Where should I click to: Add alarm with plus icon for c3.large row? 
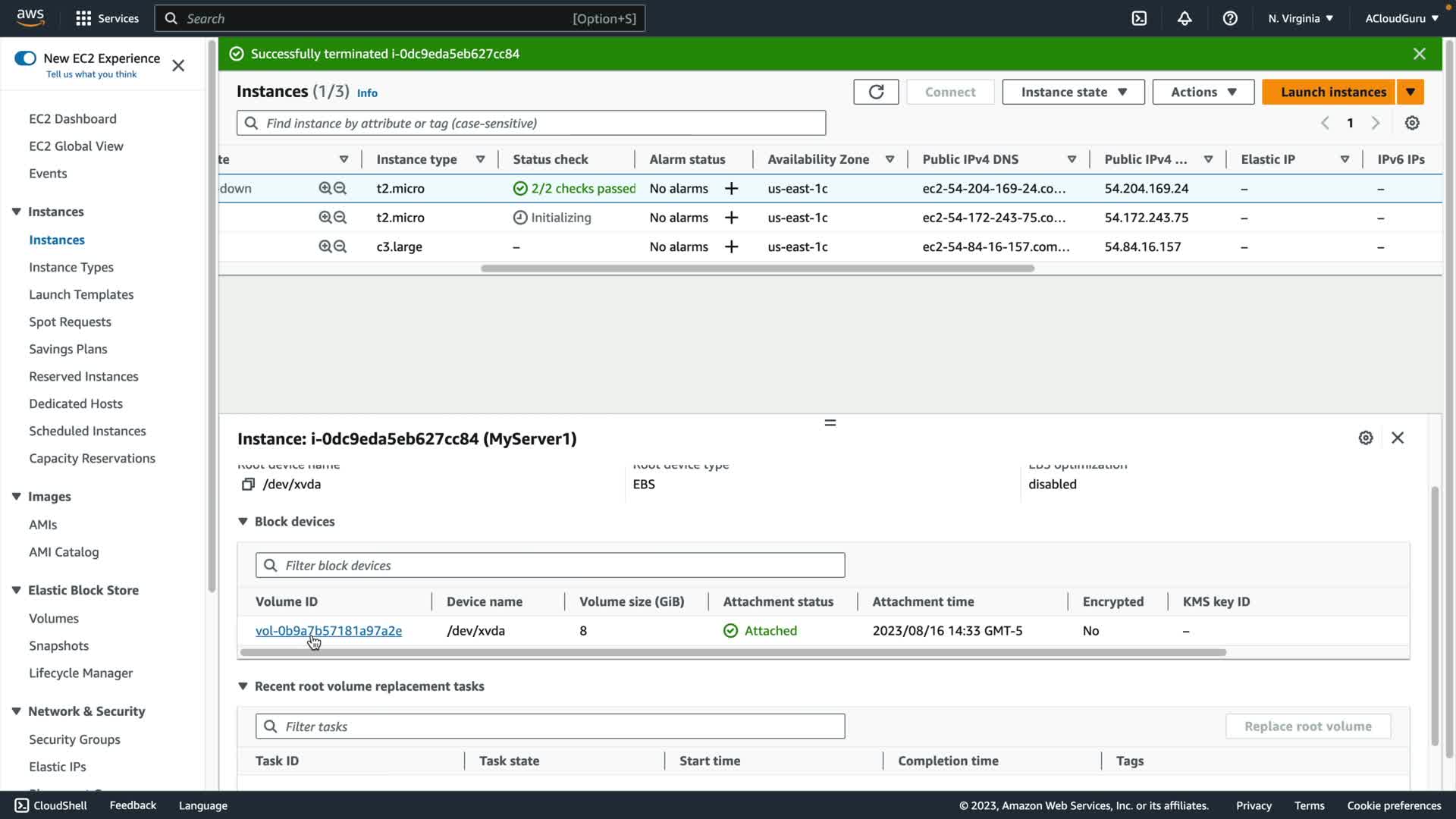pyautogui.click(x=731, y=246)
